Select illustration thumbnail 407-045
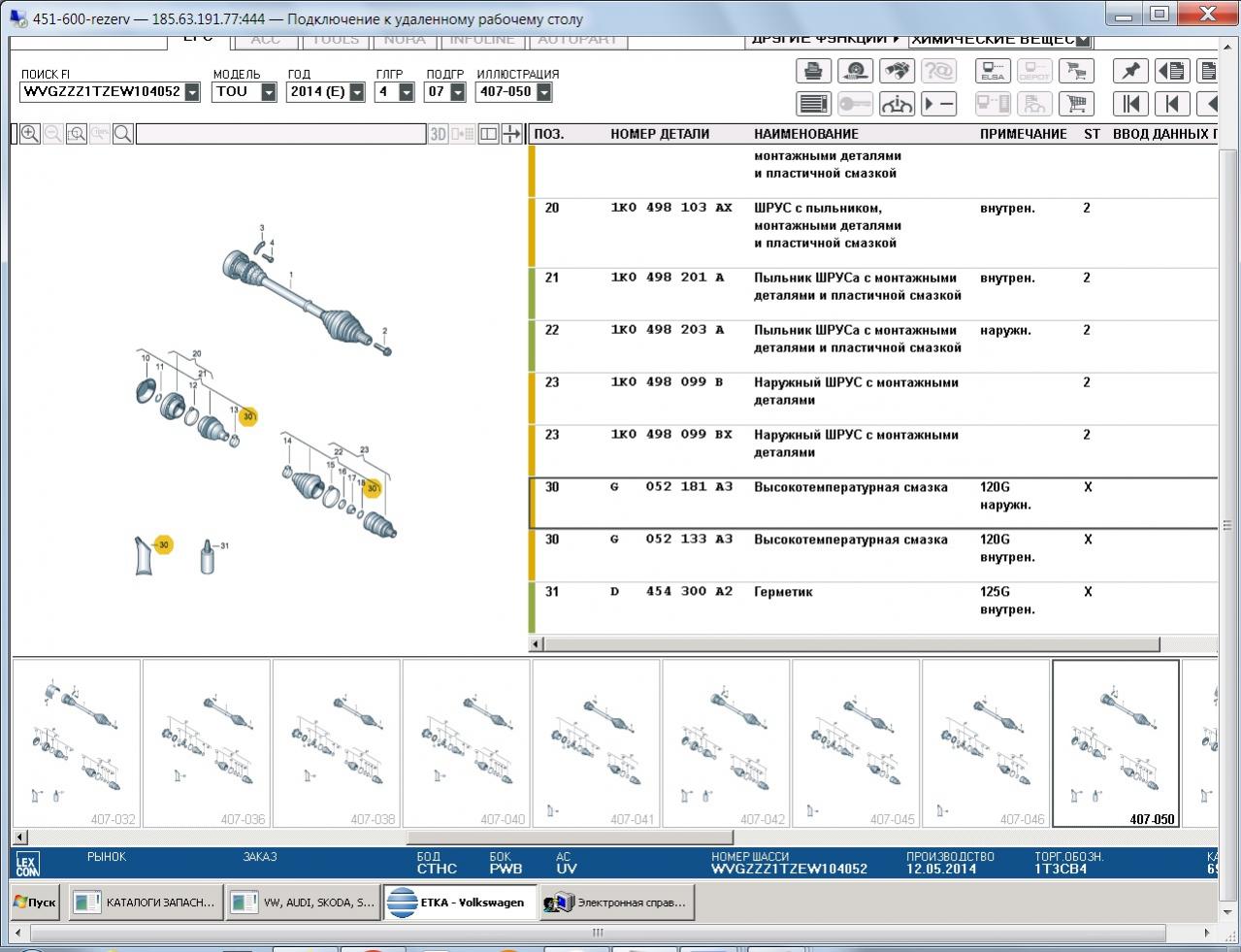Viewport: 1241px width, 952px height. click(857, 743)
